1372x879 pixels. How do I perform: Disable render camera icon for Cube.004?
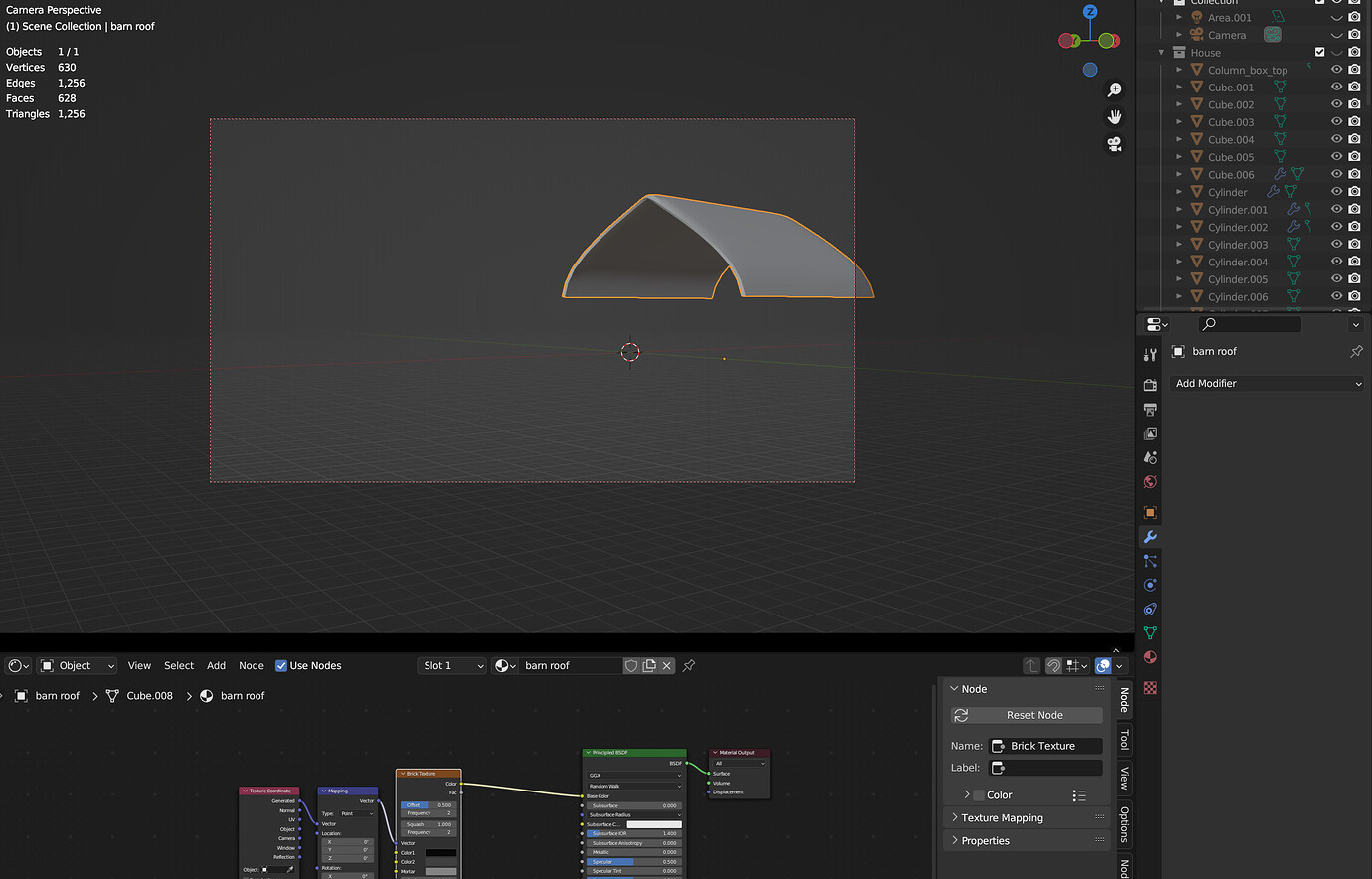(x=1354, y=140)
